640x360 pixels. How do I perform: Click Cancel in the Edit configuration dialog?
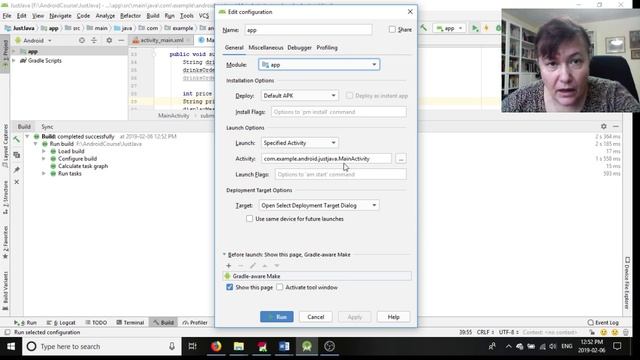point(316,317)
